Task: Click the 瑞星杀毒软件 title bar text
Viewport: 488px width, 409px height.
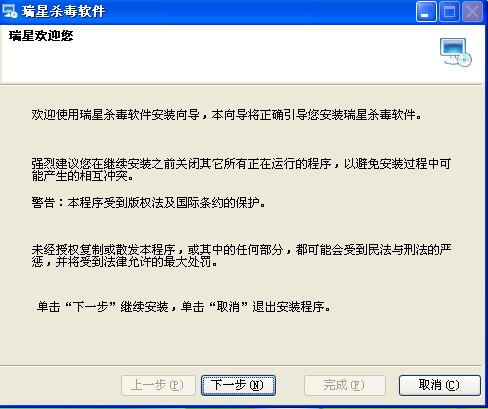Action: tap(63, 12)
